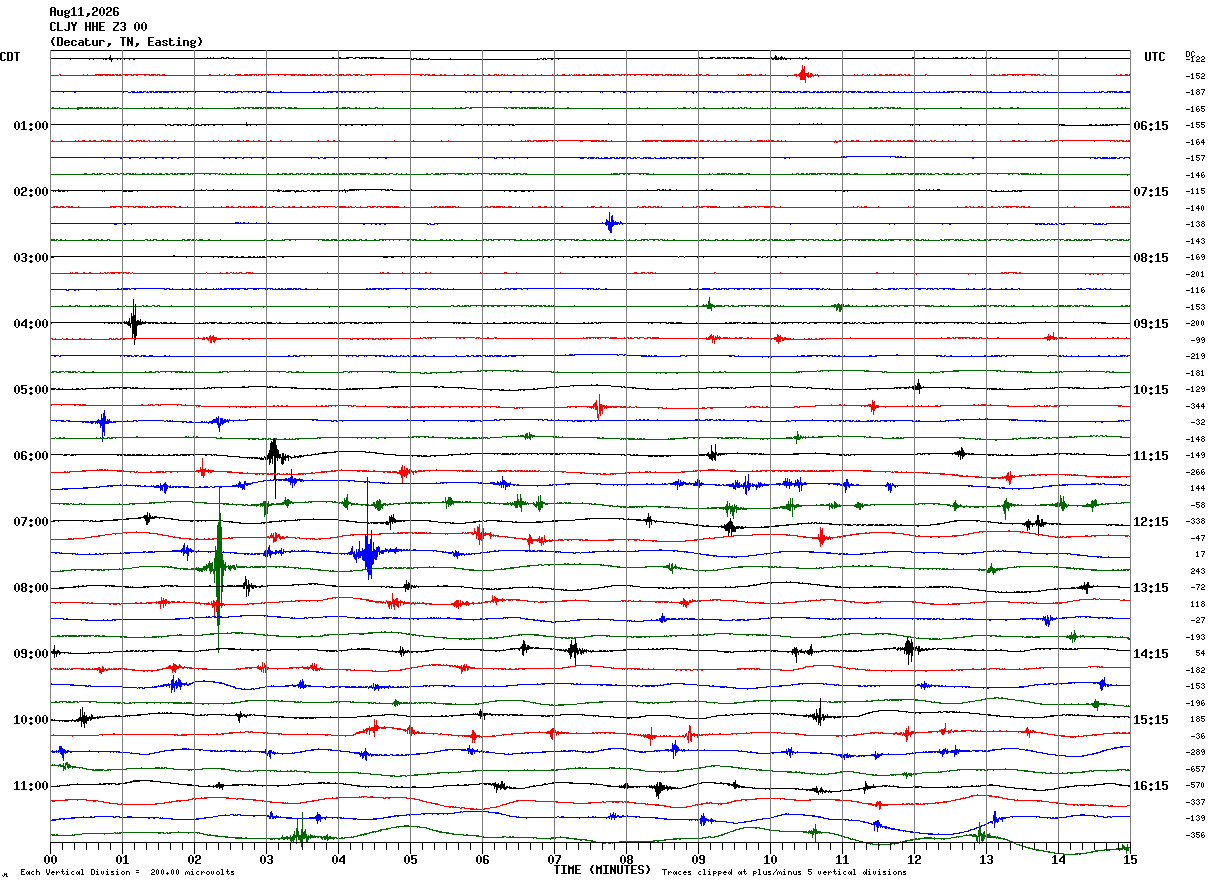Click minute tick label 02 on time axis

pyautogui.click(x=194, y=859)
